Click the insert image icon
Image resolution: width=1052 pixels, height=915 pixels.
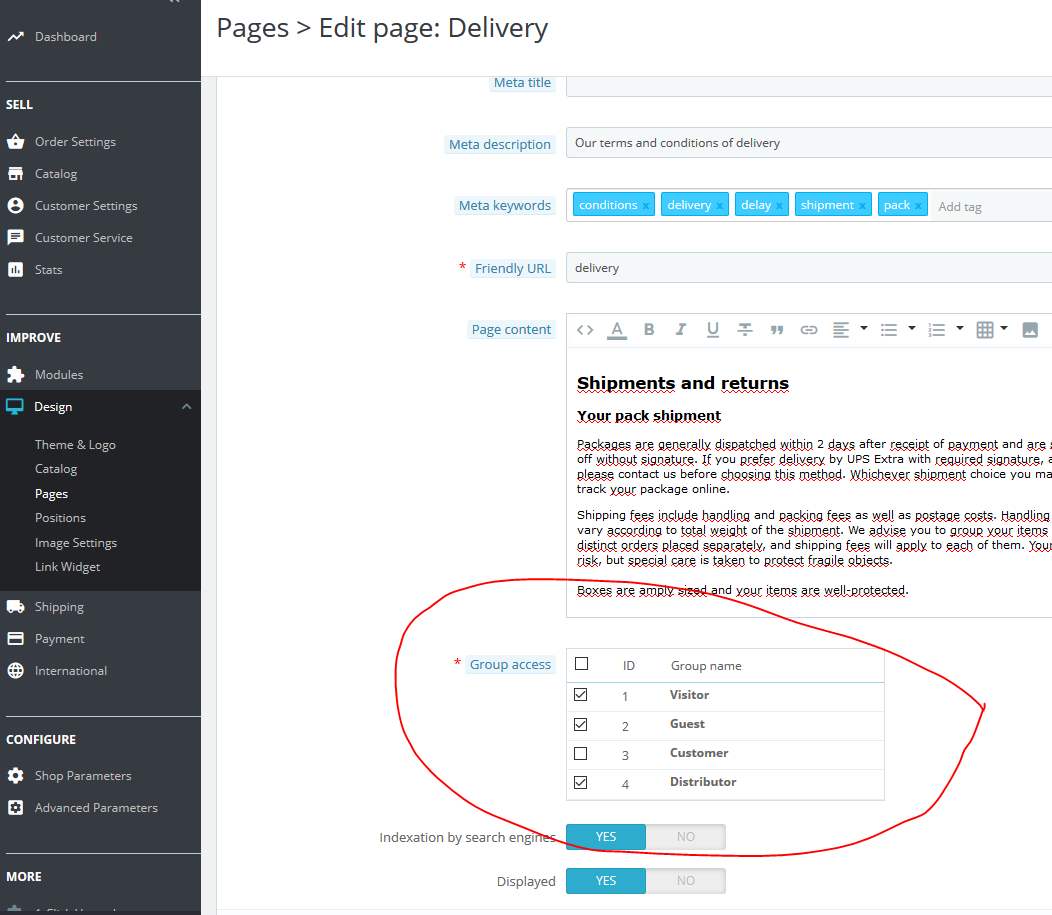(1030, 329)
